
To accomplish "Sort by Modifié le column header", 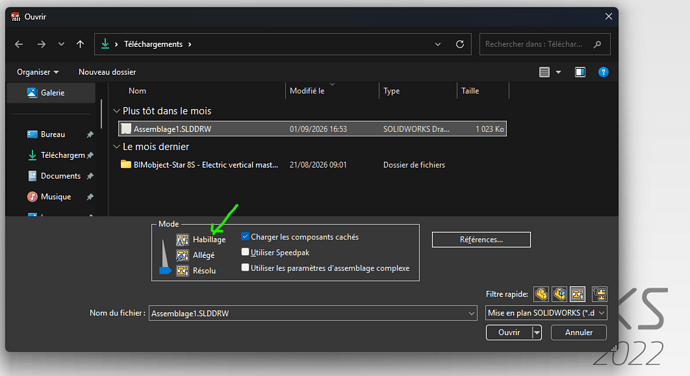I will pos(307,91).
